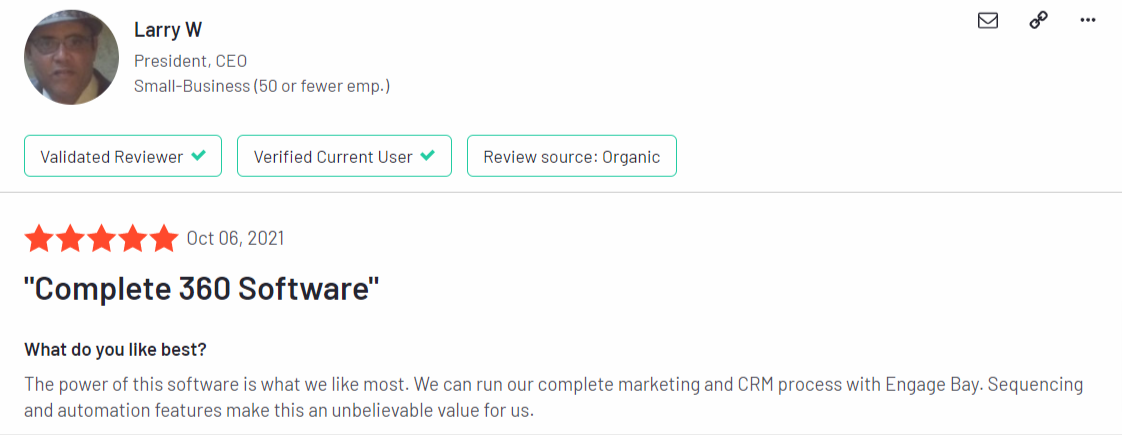Select the third rating star
1122x435 pixels.
pyautogui.click(x=101, y=239)
